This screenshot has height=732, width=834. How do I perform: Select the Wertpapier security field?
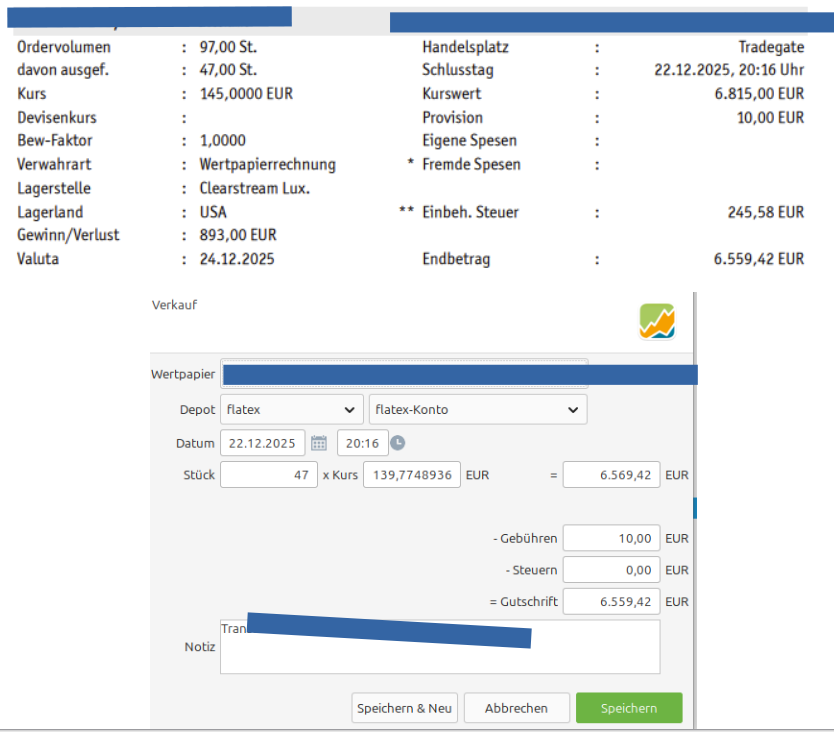404,374
